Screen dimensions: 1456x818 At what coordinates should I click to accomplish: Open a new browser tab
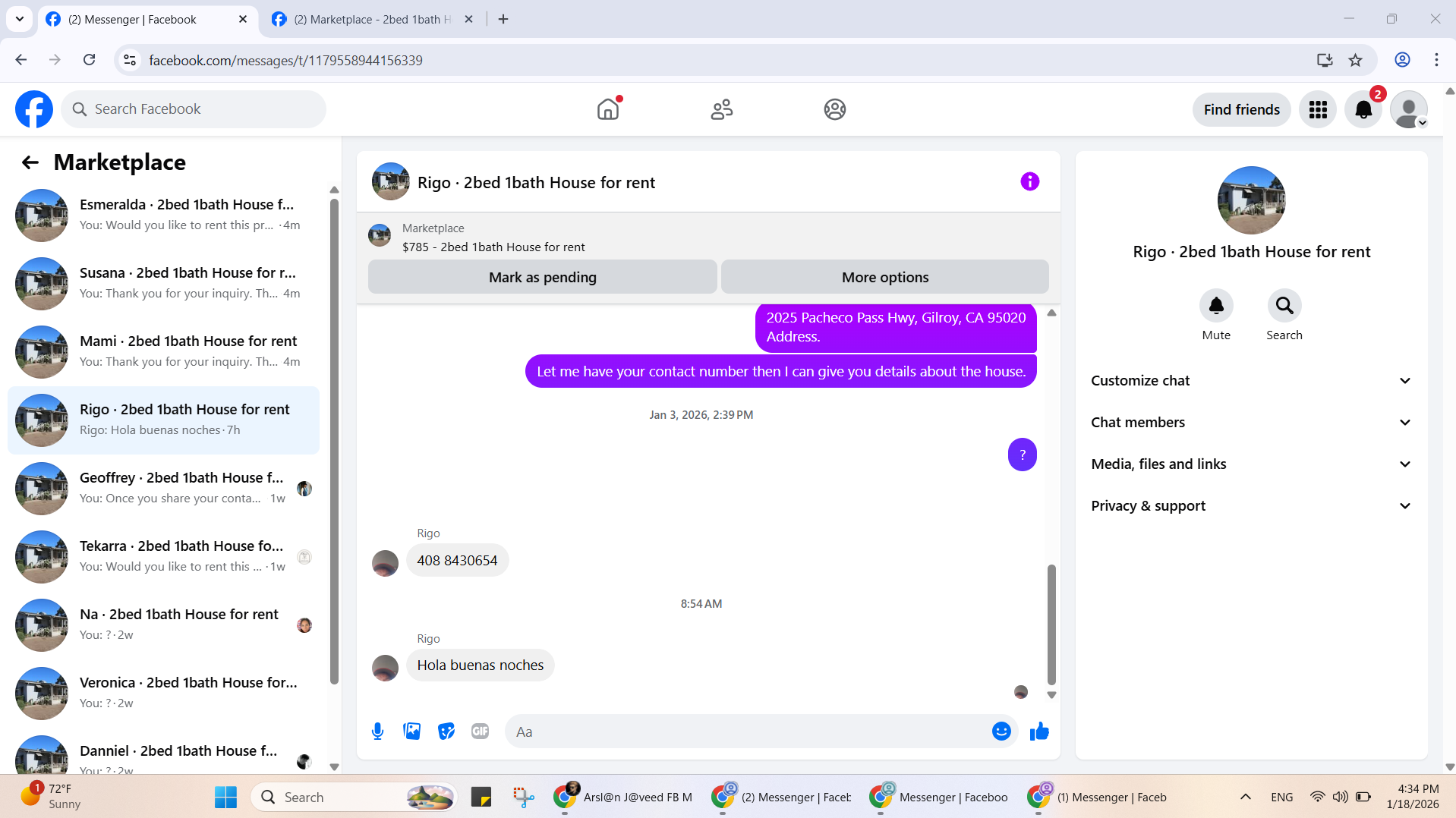point(503,19)
